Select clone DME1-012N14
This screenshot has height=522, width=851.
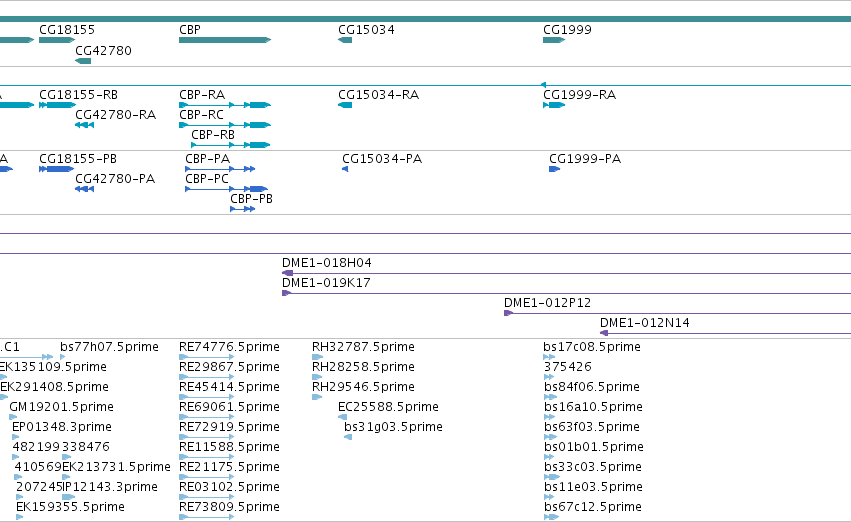pyautogui.click(x=645, y=323)
